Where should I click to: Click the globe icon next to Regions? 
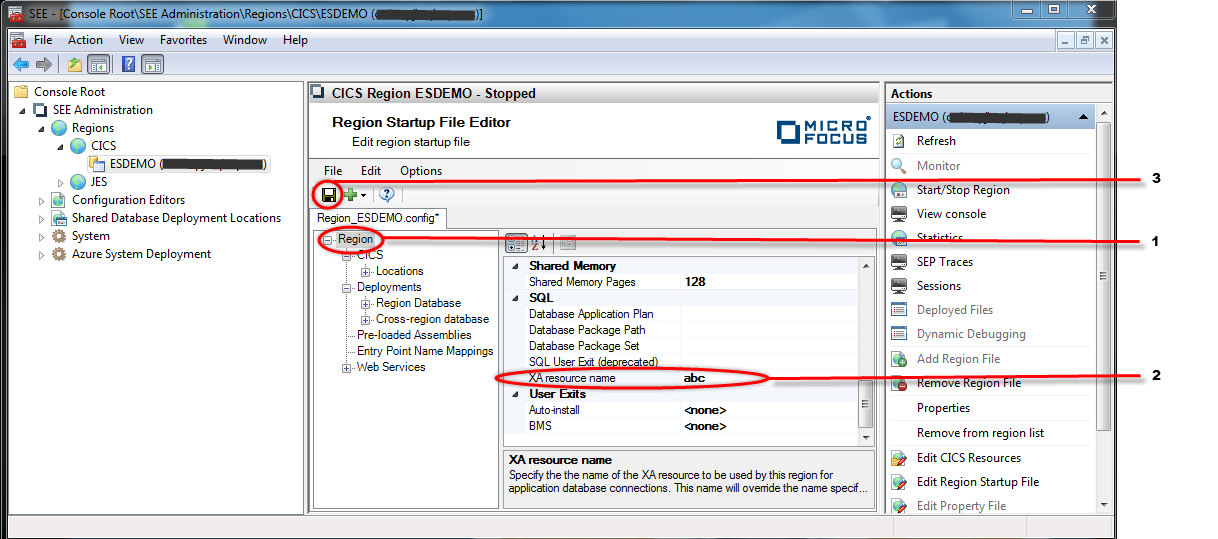click(x=59, y=128)
